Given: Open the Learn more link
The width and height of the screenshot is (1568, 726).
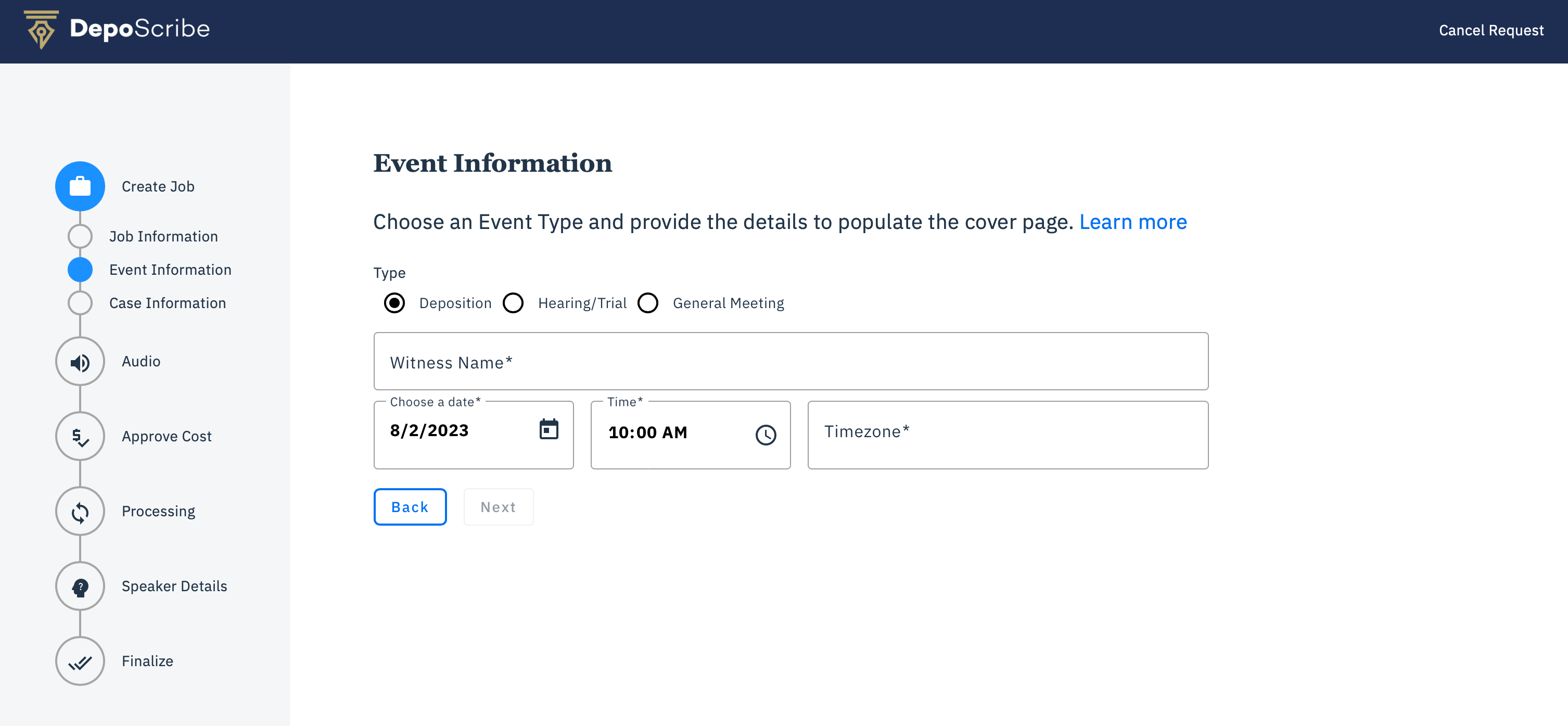Looking at the screenshot, I should [1133, 222].
